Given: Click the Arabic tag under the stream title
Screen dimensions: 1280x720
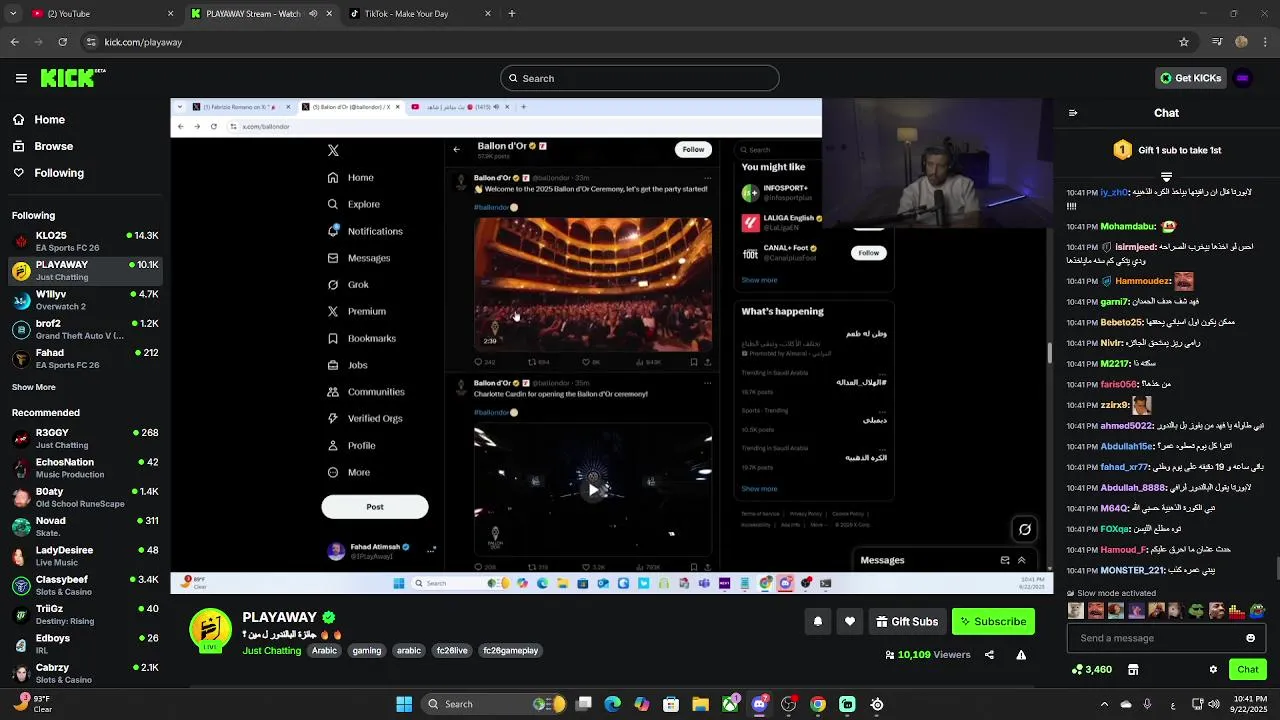Looking at the screenshot, I should [324, 650].
